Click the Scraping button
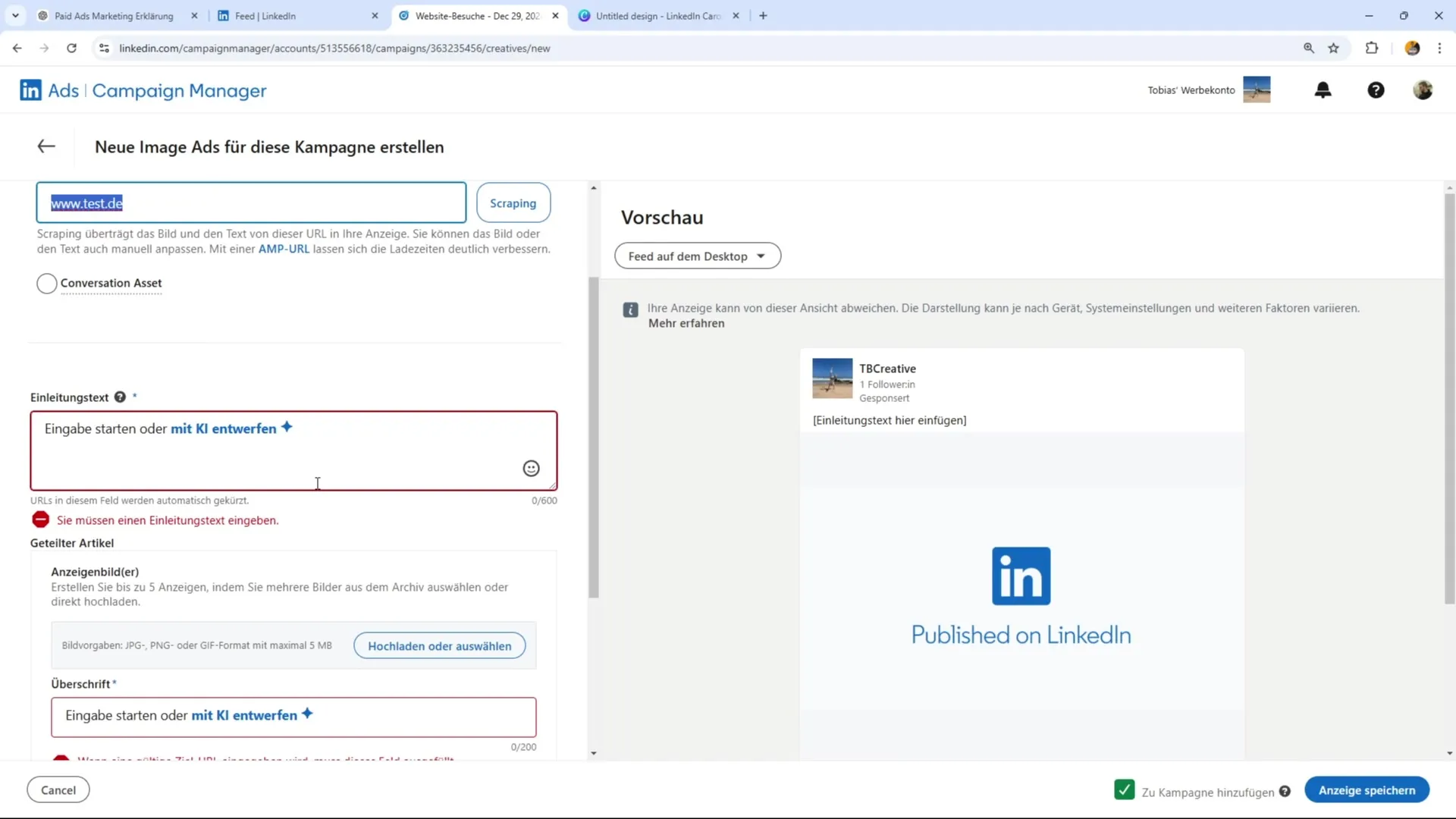 click(513, 203)
